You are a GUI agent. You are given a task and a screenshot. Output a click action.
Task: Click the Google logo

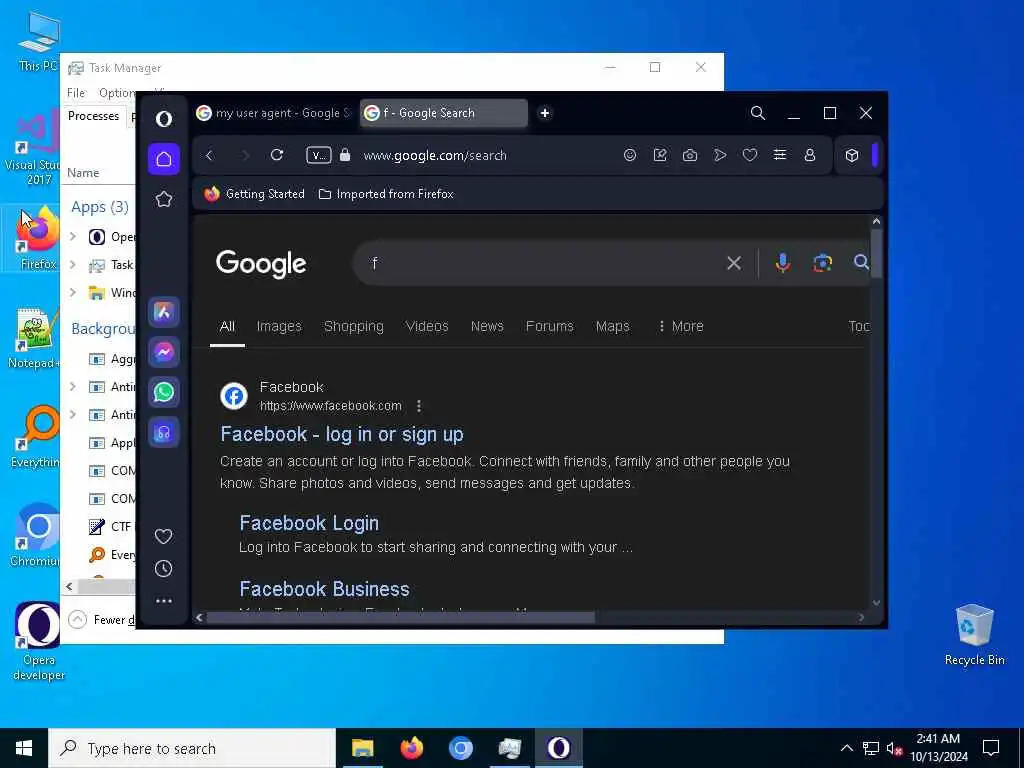click(x=261, y=263)
